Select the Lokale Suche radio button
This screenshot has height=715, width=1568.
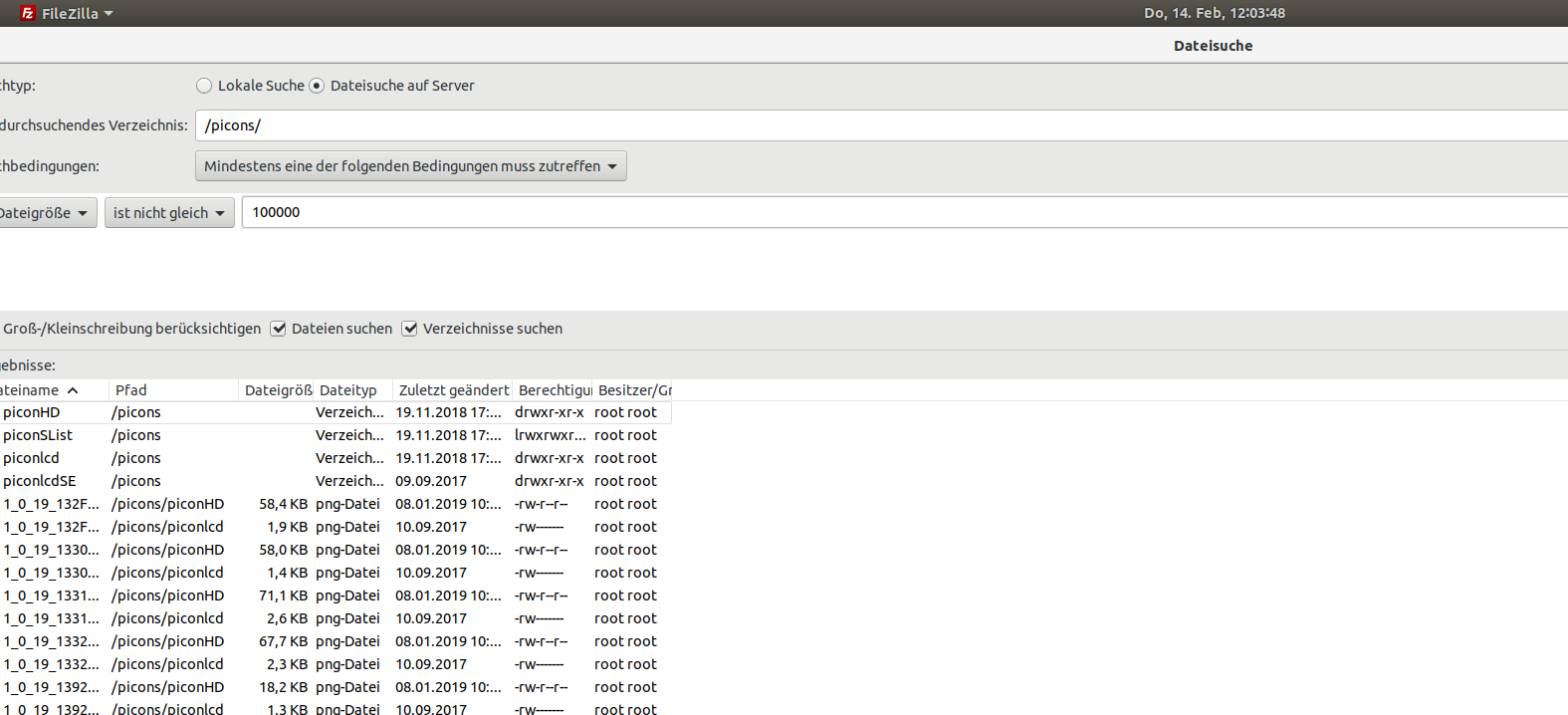point(204,86)
